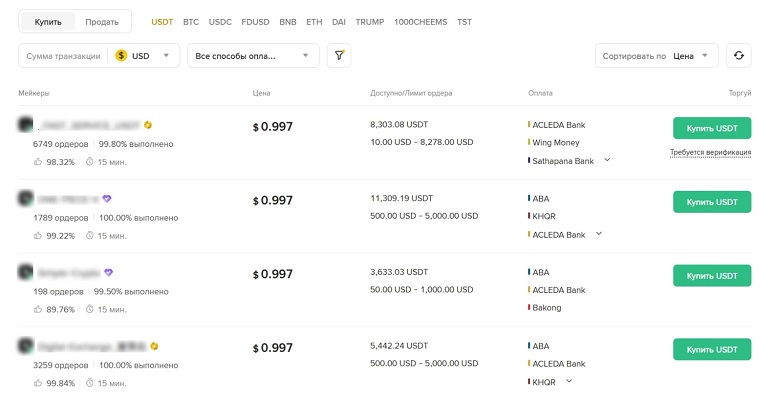Click clock icon in 3259 ордеров row
This screenshot has height=399, width=775.
(89, 383)
